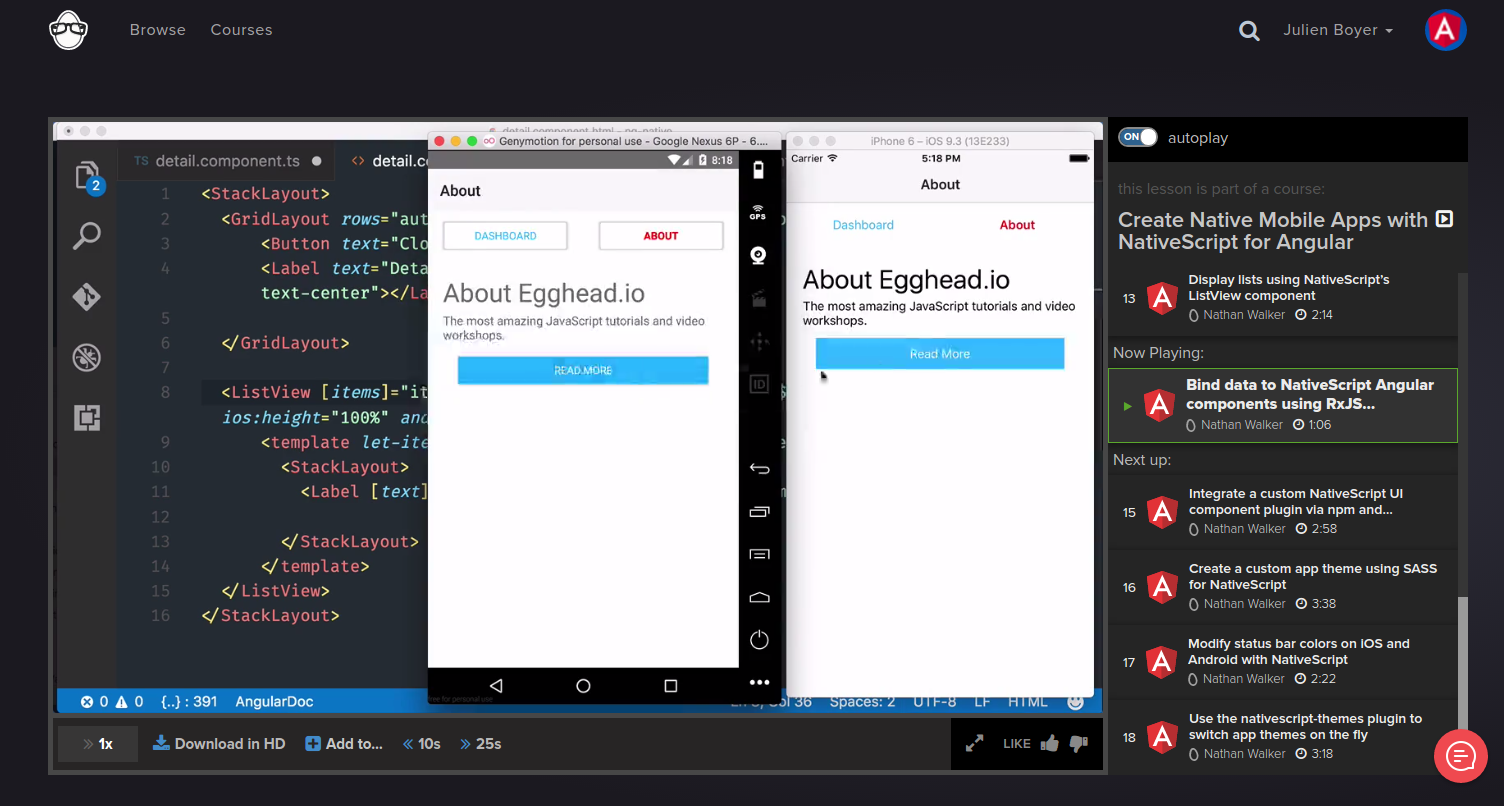
Task: Tap Android back triangle navigation button
Action: tap(496, 686)
